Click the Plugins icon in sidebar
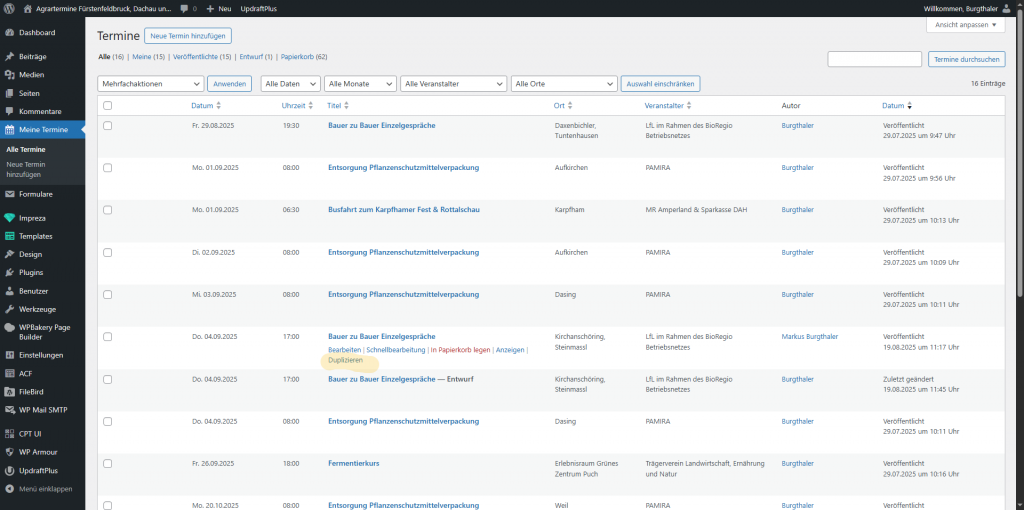This screenshot has width=1024, height=510. point(10,272)
